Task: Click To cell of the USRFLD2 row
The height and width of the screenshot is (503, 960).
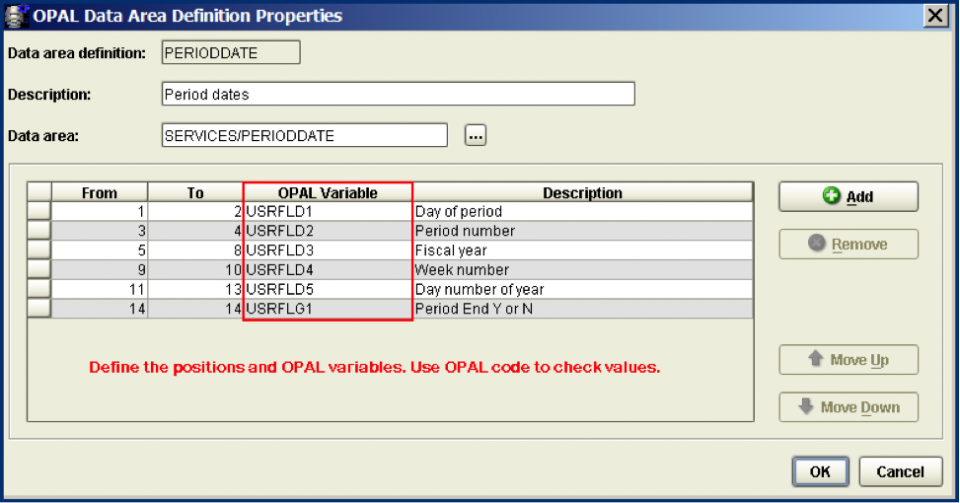Action: point(195,231)
